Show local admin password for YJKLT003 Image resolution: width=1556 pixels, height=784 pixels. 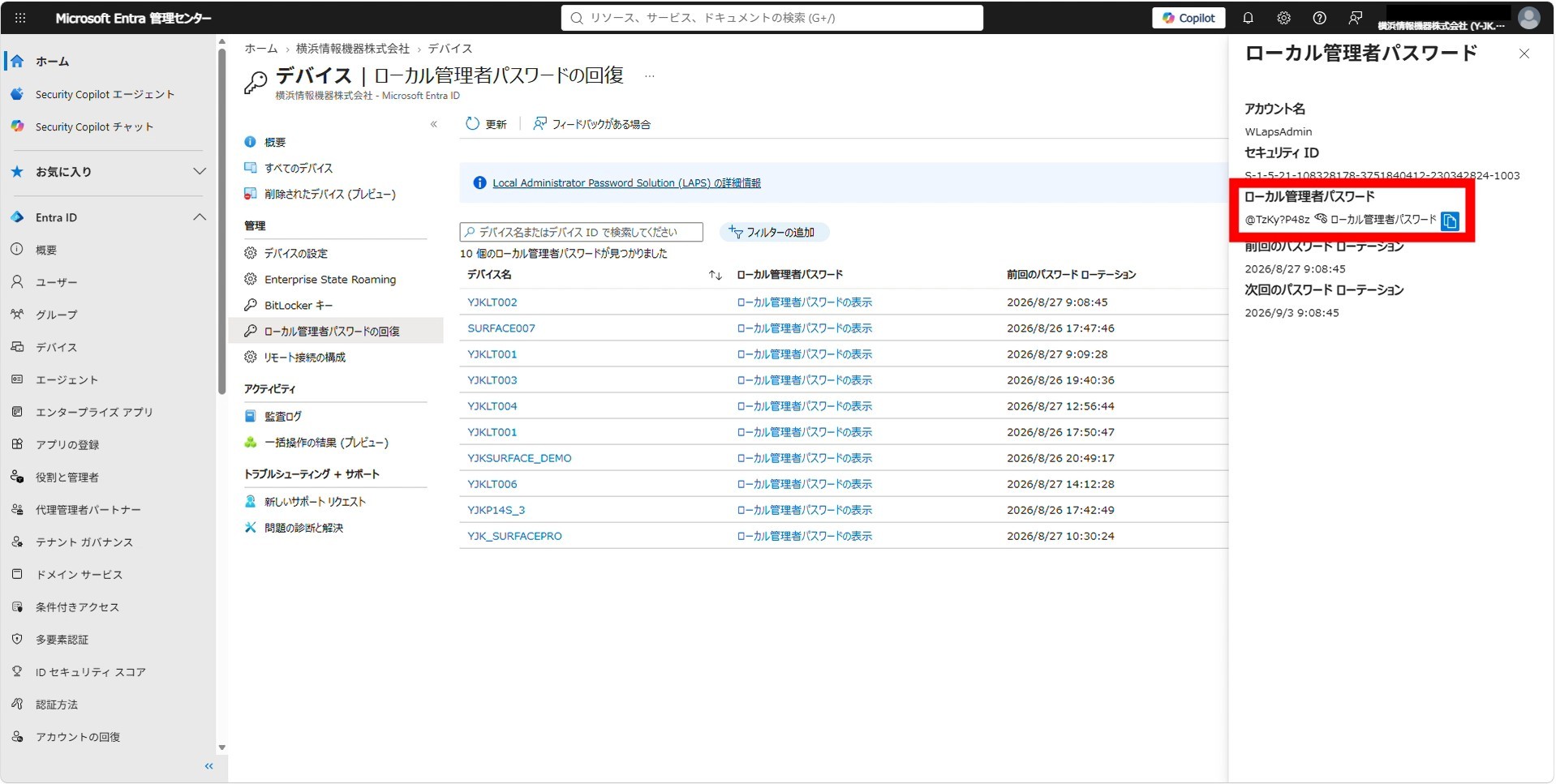pyautogui.click(x=804, y=380)
